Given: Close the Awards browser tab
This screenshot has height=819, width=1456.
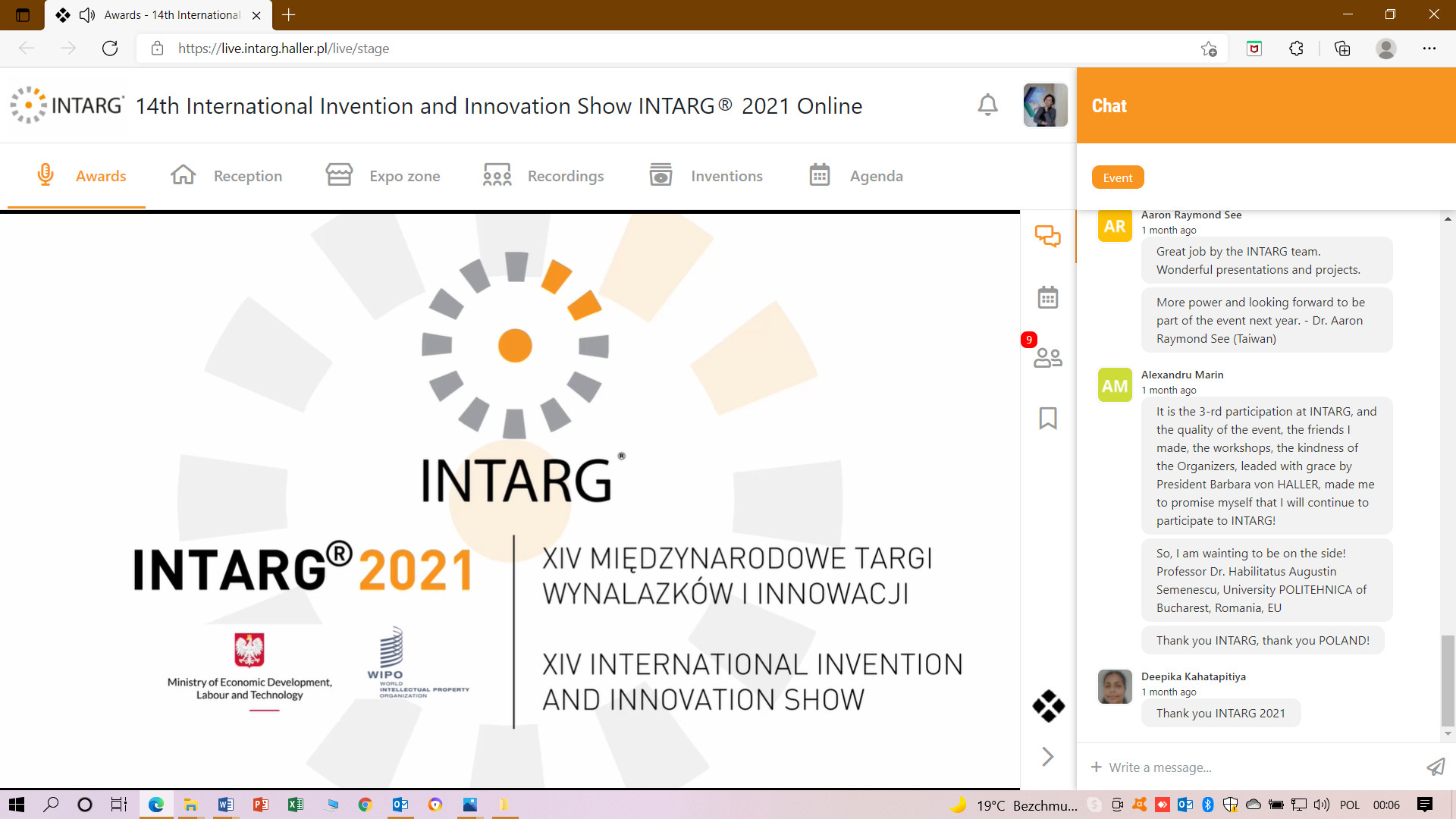Looking at the screenshot, I should (x=256, y=15).
